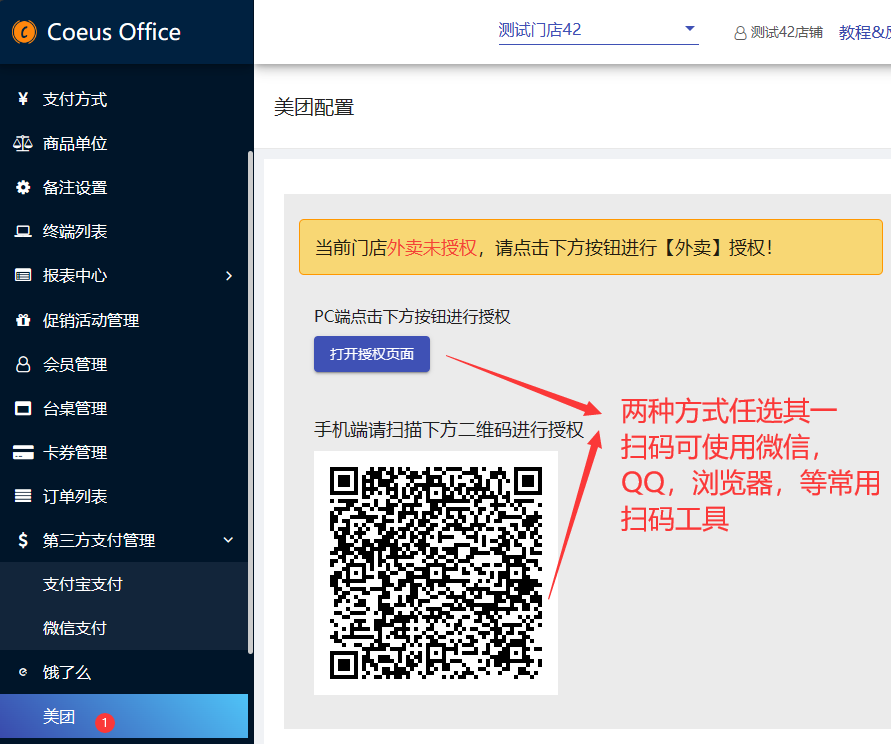Image resolution: width=891 pixels, height=744 pixels.
Task: Expand the 报表中心 submenu chevron
Action: [x=229, y=275]
